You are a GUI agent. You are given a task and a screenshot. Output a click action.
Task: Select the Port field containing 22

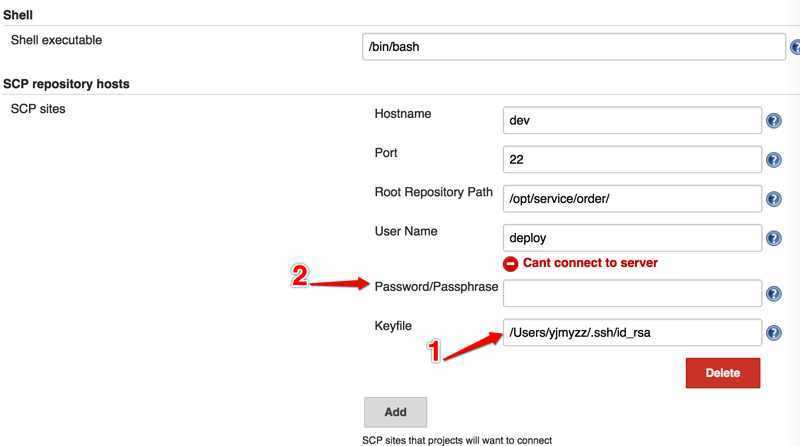coord(632,160)
